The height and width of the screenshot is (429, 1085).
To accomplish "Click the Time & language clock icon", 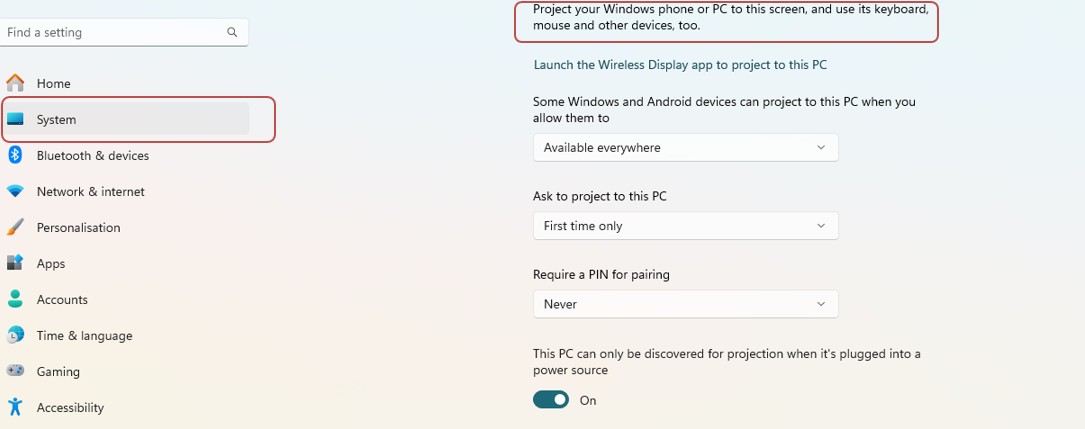I will pos(15,335).
